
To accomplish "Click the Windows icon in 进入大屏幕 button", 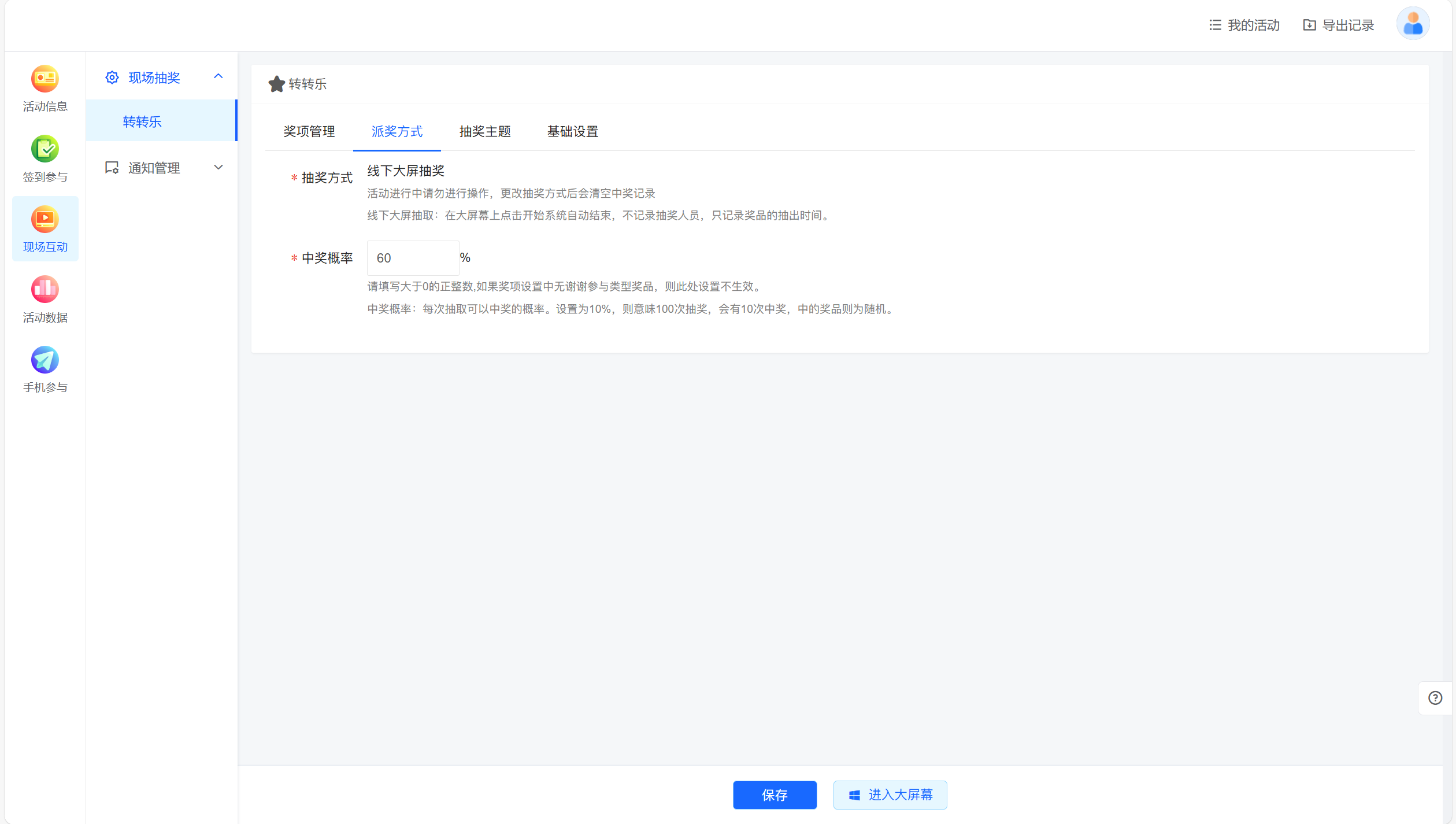I will pos(854,796).
